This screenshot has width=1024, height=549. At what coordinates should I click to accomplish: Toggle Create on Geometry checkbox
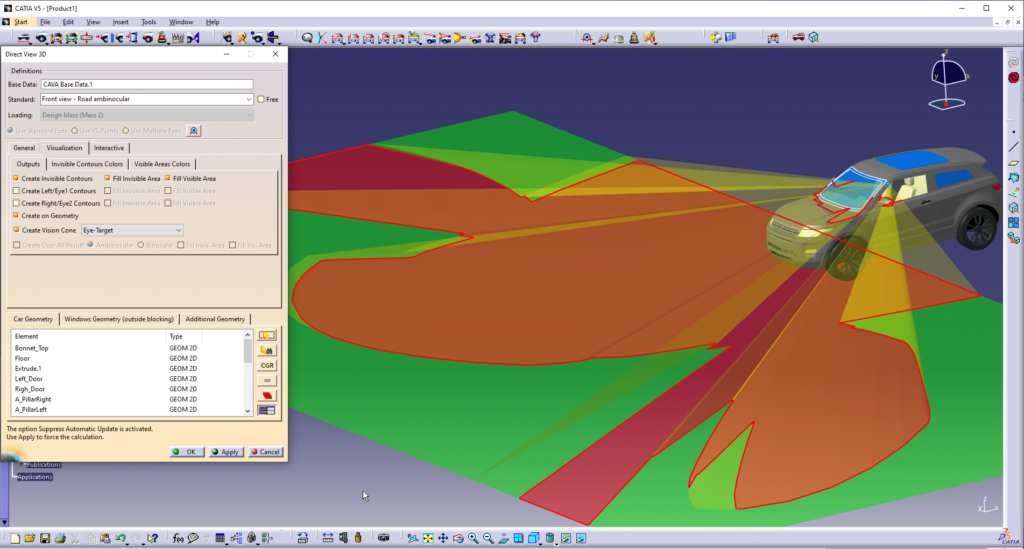coord(16,215)
